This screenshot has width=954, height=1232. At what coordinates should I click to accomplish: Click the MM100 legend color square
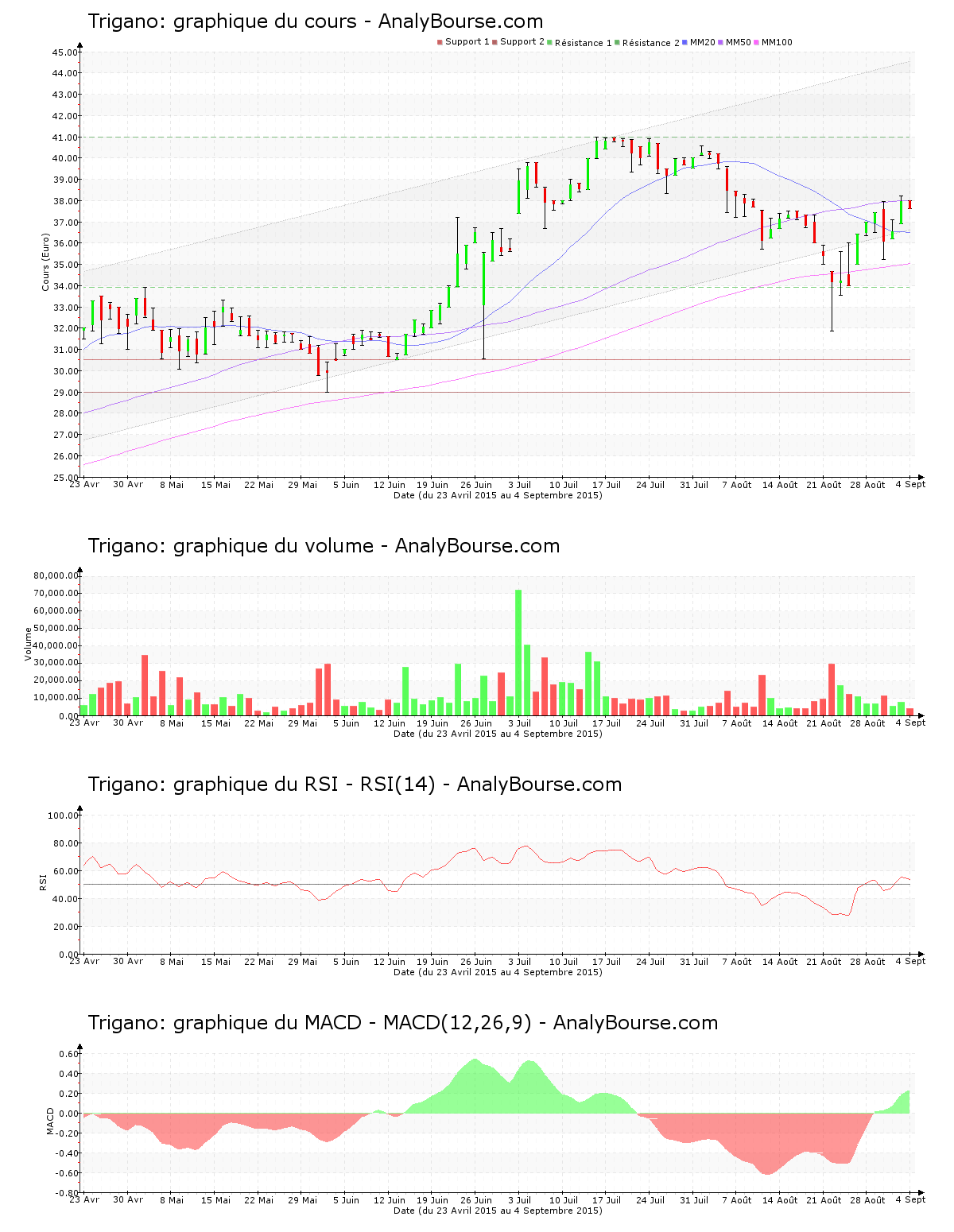click(x=756, y=42)
